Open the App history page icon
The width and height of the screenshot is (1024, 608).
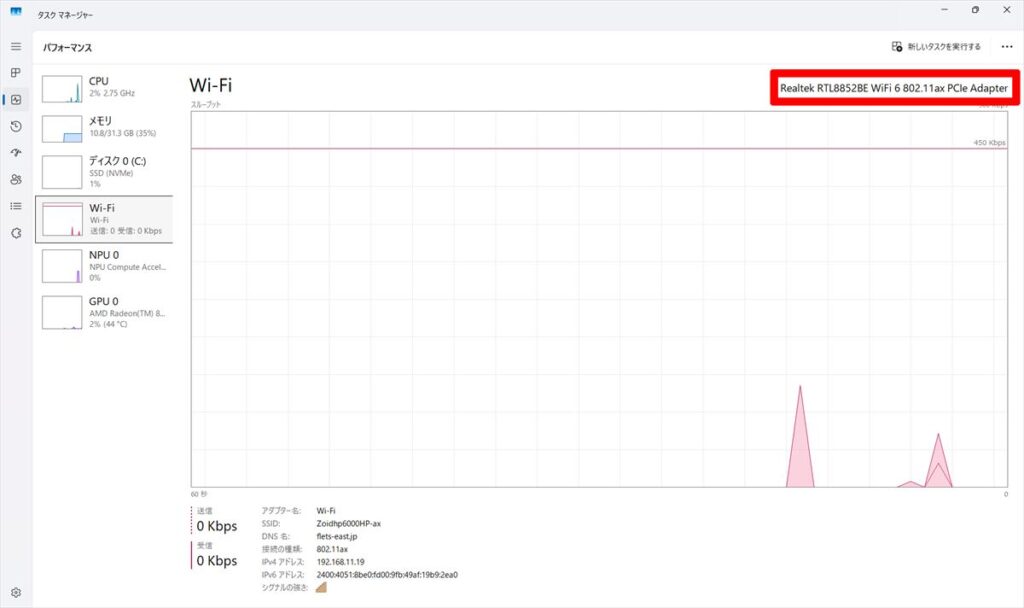pos(15,126)
